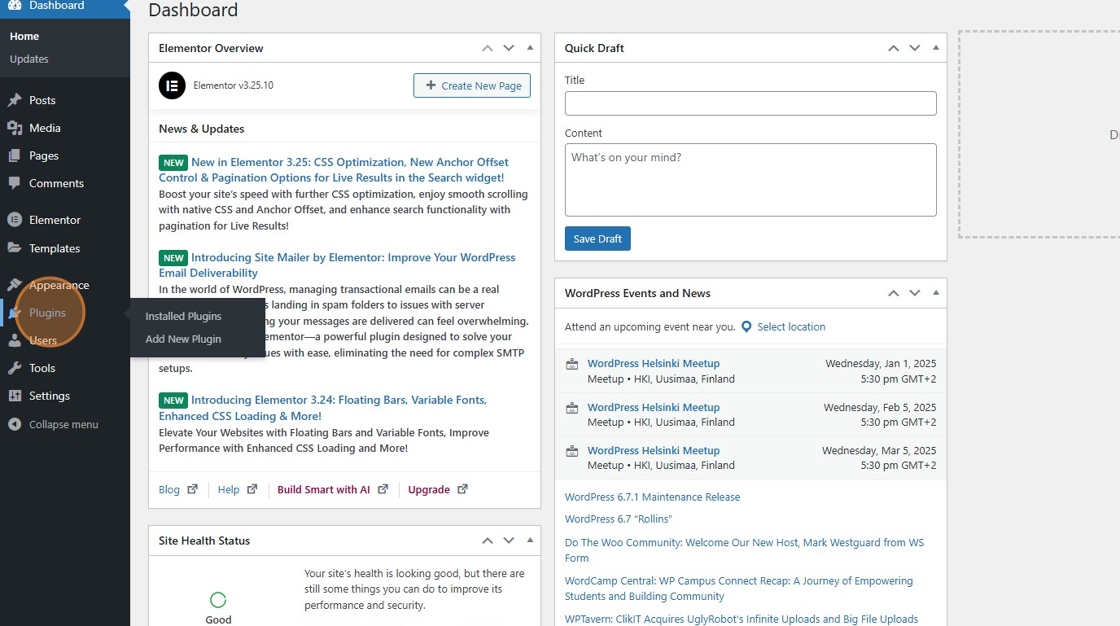Click the Upgrade link
The image size is (1120, 626).
coord(429,490)
